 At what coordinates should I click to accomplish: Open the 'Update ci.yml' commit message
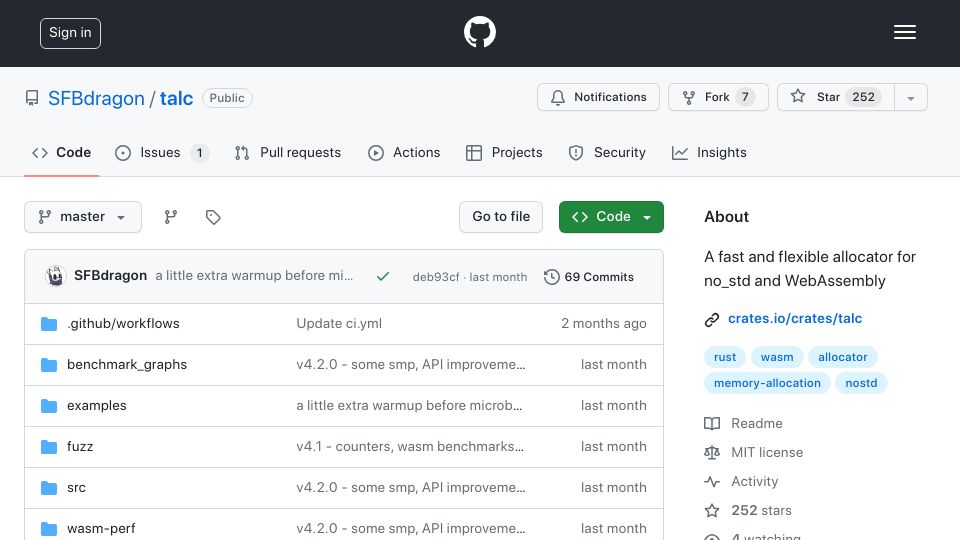click(339, 323)
